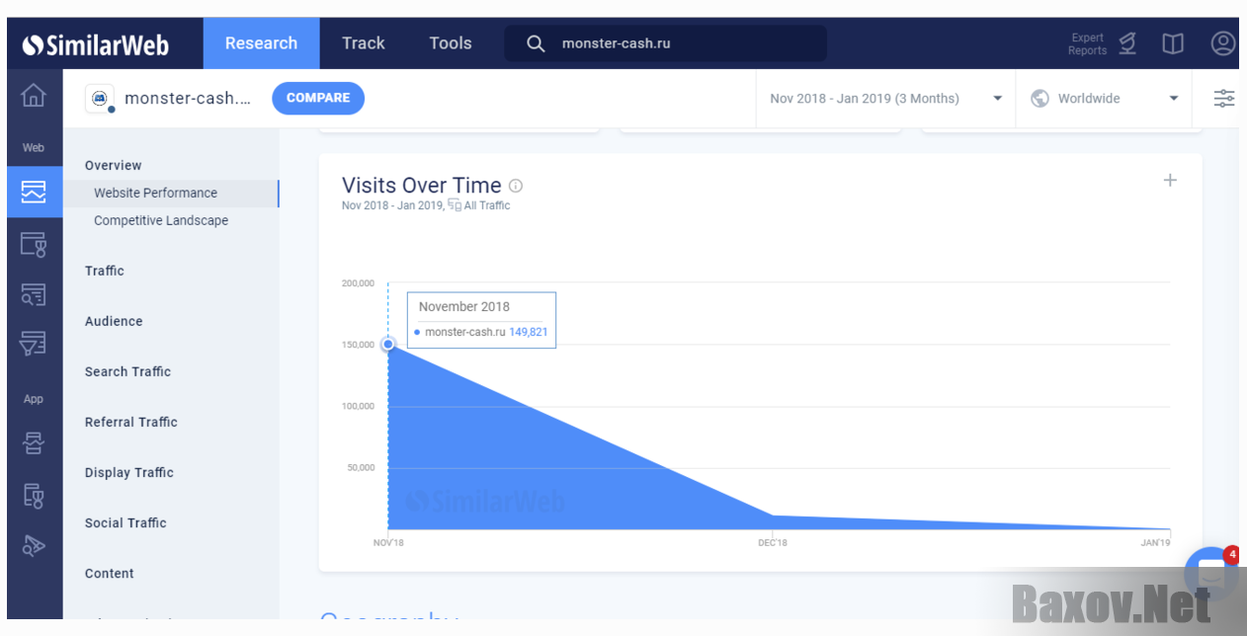The height and width of the screenshot is (636, 1247).
Task: Click the Visits Over Time info icon
Action: coord(516,186)
